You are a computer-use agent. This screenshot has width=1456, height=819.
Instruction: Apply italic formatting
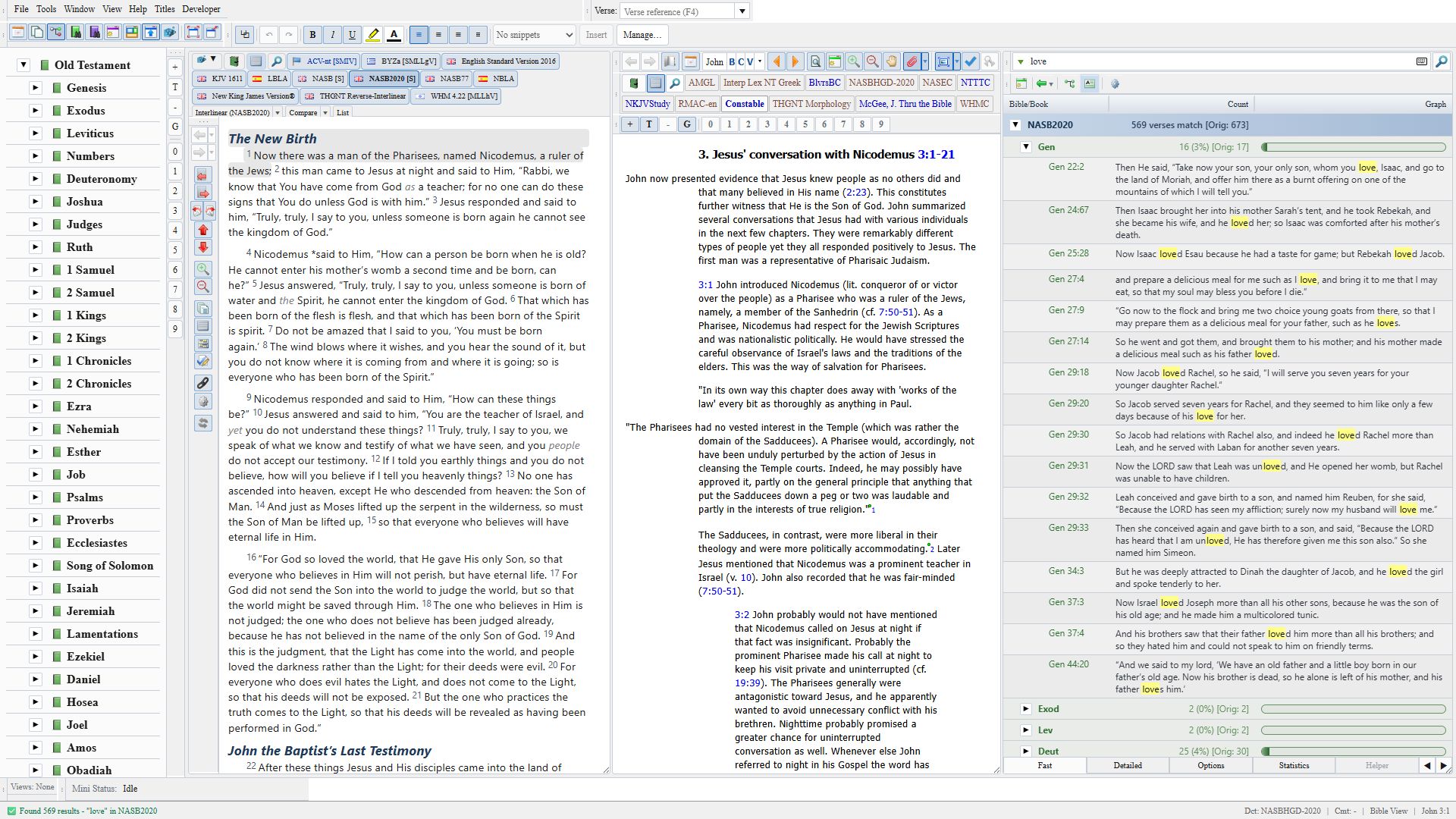point(332,34)
